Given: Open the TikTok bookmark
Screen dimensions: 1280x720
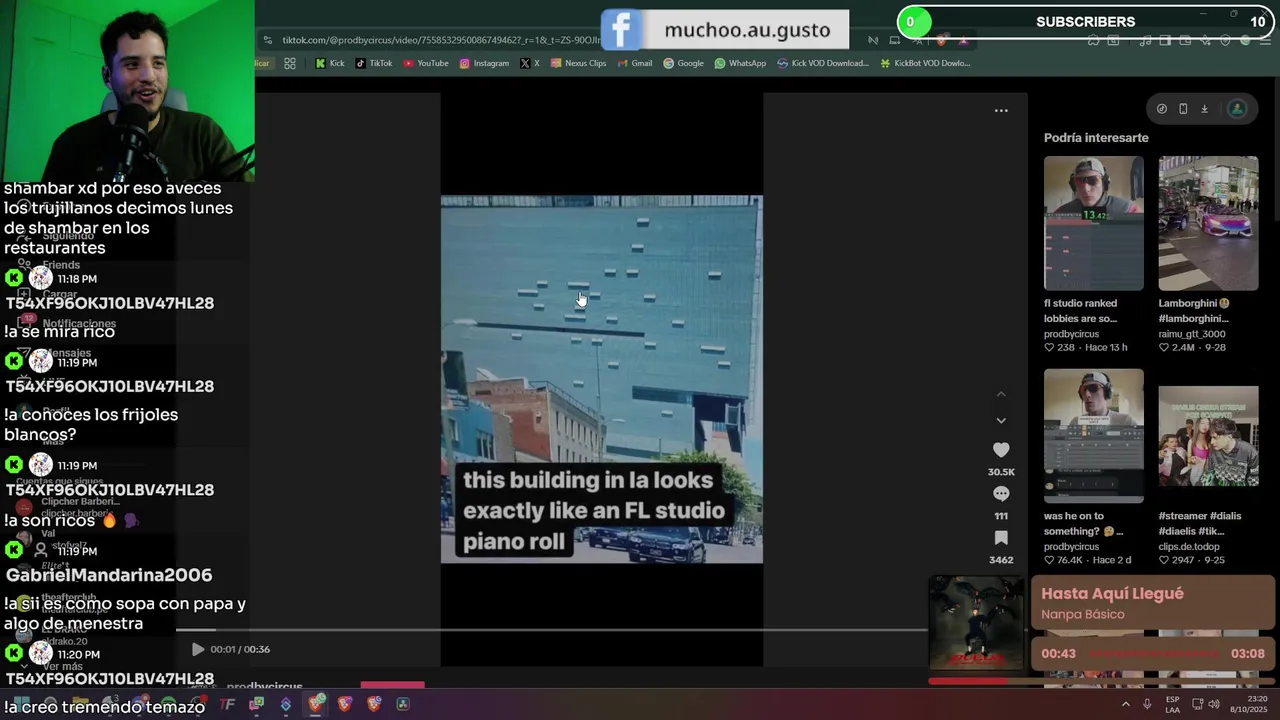Looking at the screenshot, I should (x=374, y=63).
